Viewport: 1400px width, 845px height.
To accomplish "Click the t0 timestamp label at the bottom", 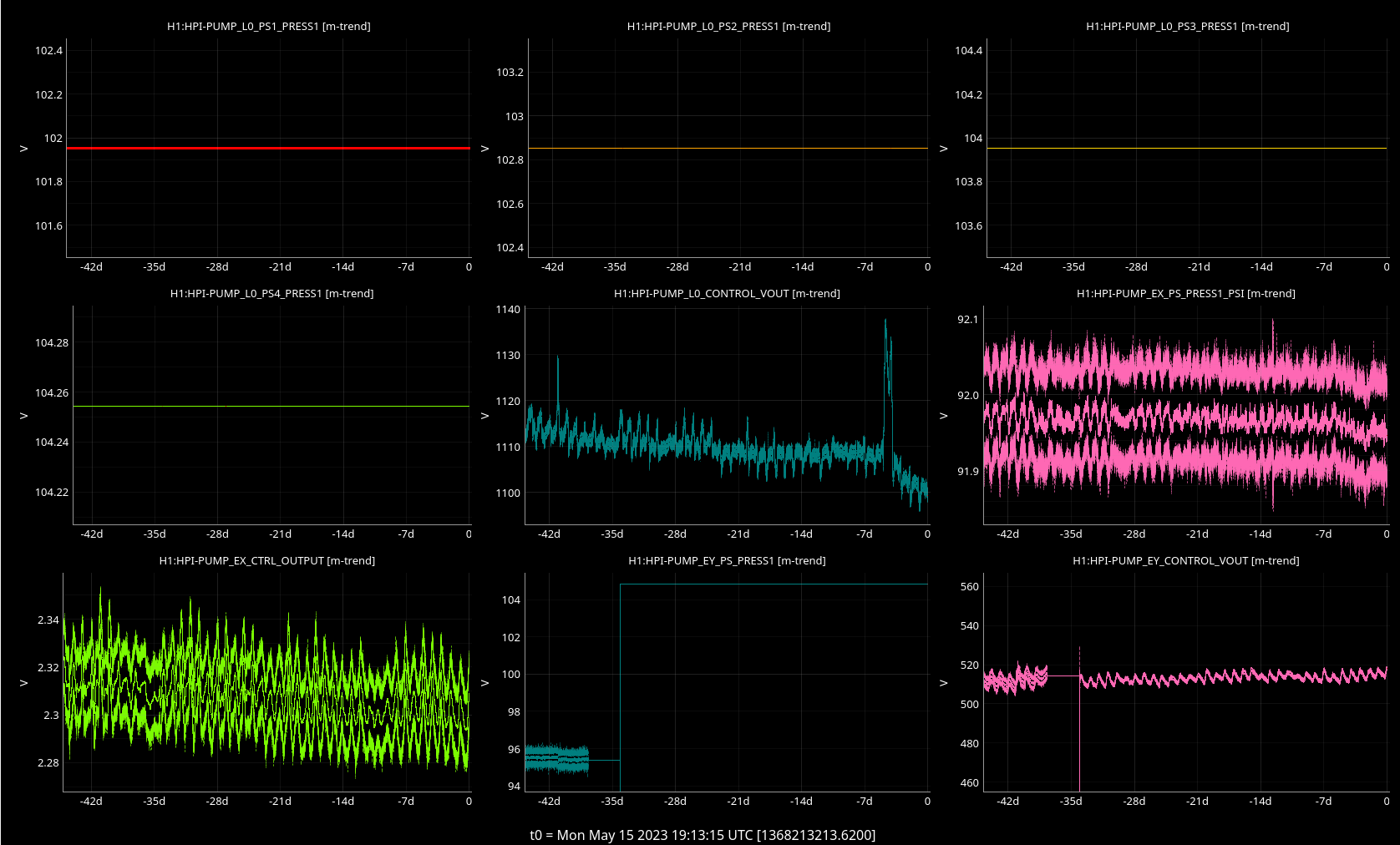I will tap(702, 834).
